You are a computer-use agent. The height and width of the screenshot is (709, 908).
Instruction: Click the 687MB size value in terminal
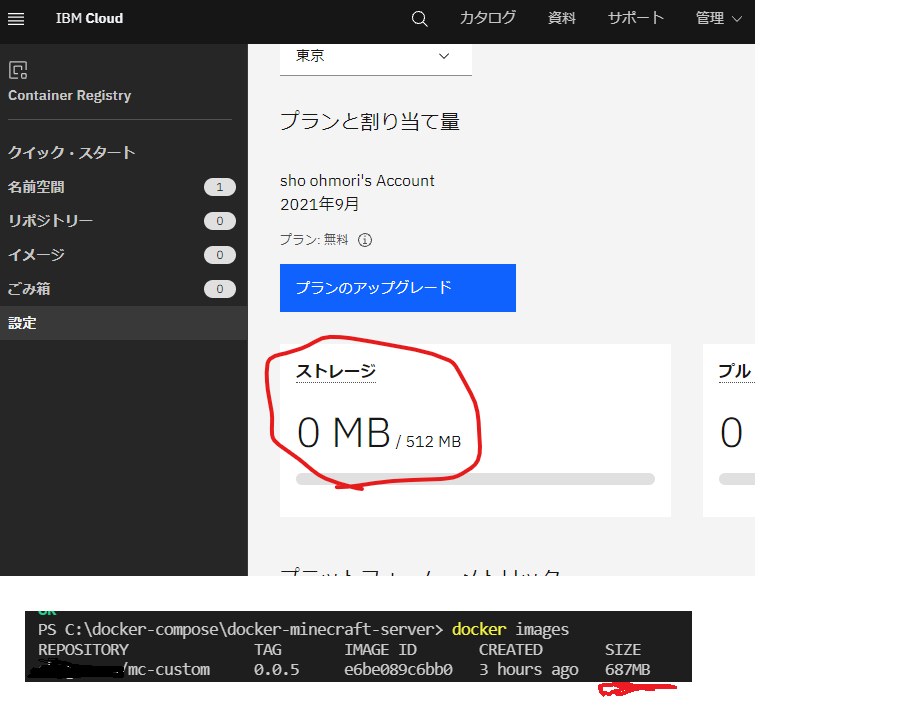click(x=628, y=670)
